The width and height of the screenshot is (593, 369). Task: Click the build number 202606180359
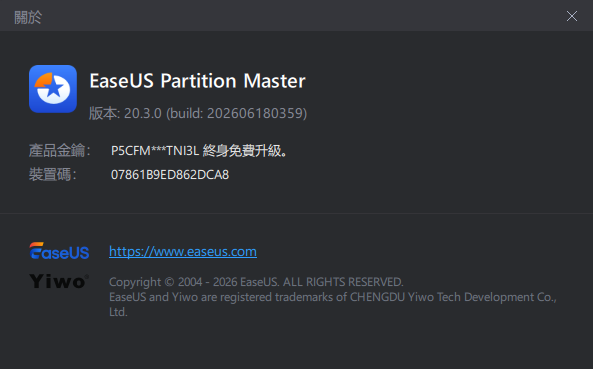click(255, 113)
